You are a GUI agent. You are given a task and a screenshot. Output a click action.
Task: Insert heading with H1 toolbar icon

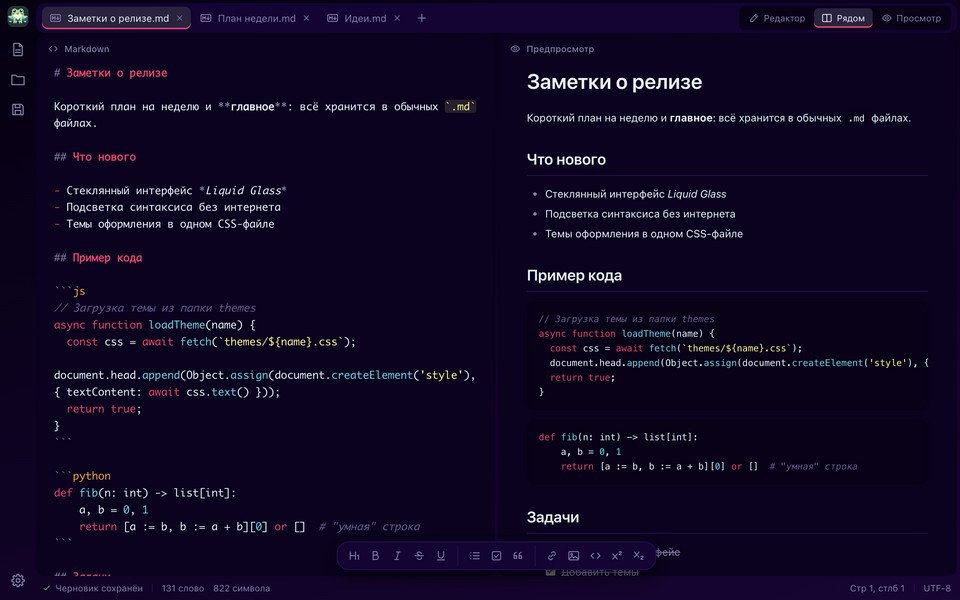(x=354, y=556)
